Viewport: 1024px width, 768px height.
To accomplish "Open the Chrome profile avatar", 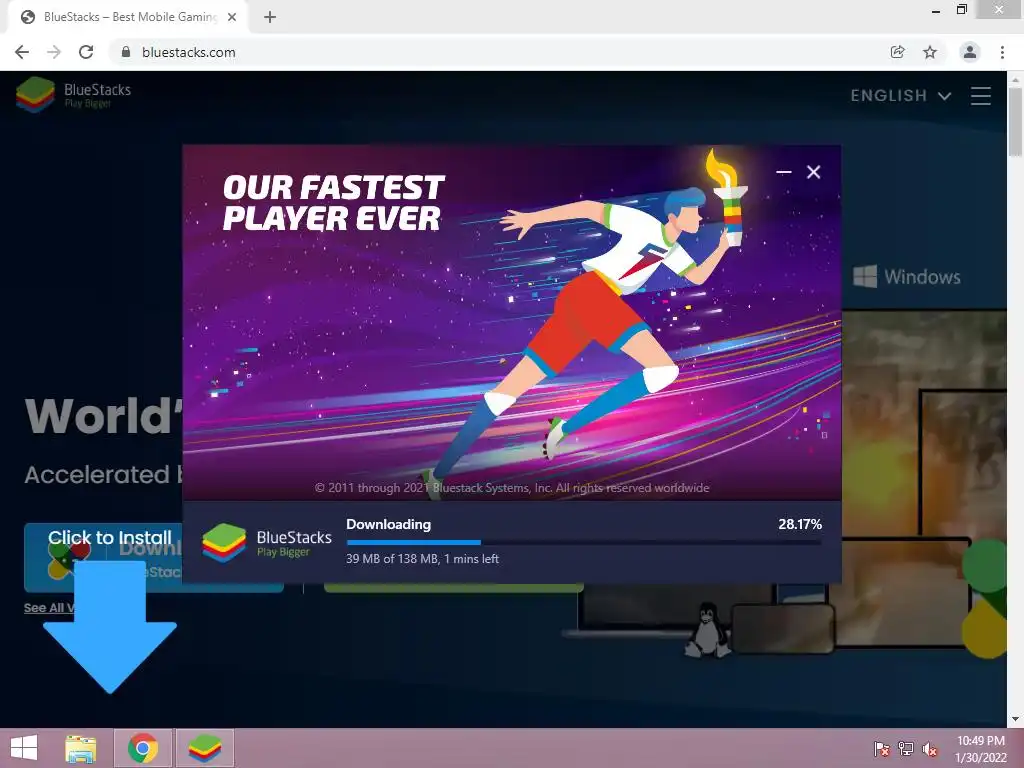I will (970, 52).
